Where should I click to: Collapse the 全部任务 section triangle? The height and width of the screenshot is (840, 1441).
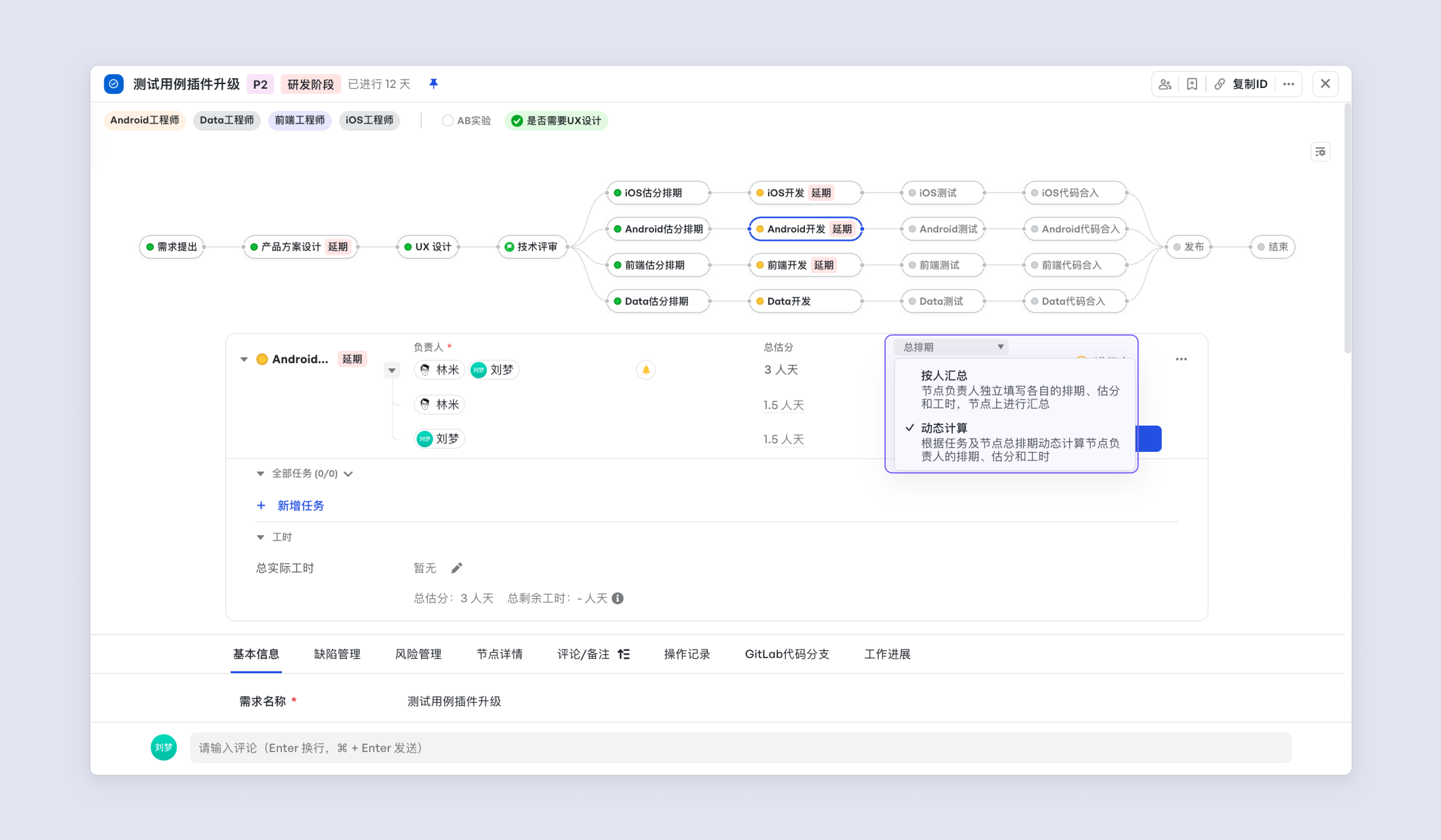point(261,474)
